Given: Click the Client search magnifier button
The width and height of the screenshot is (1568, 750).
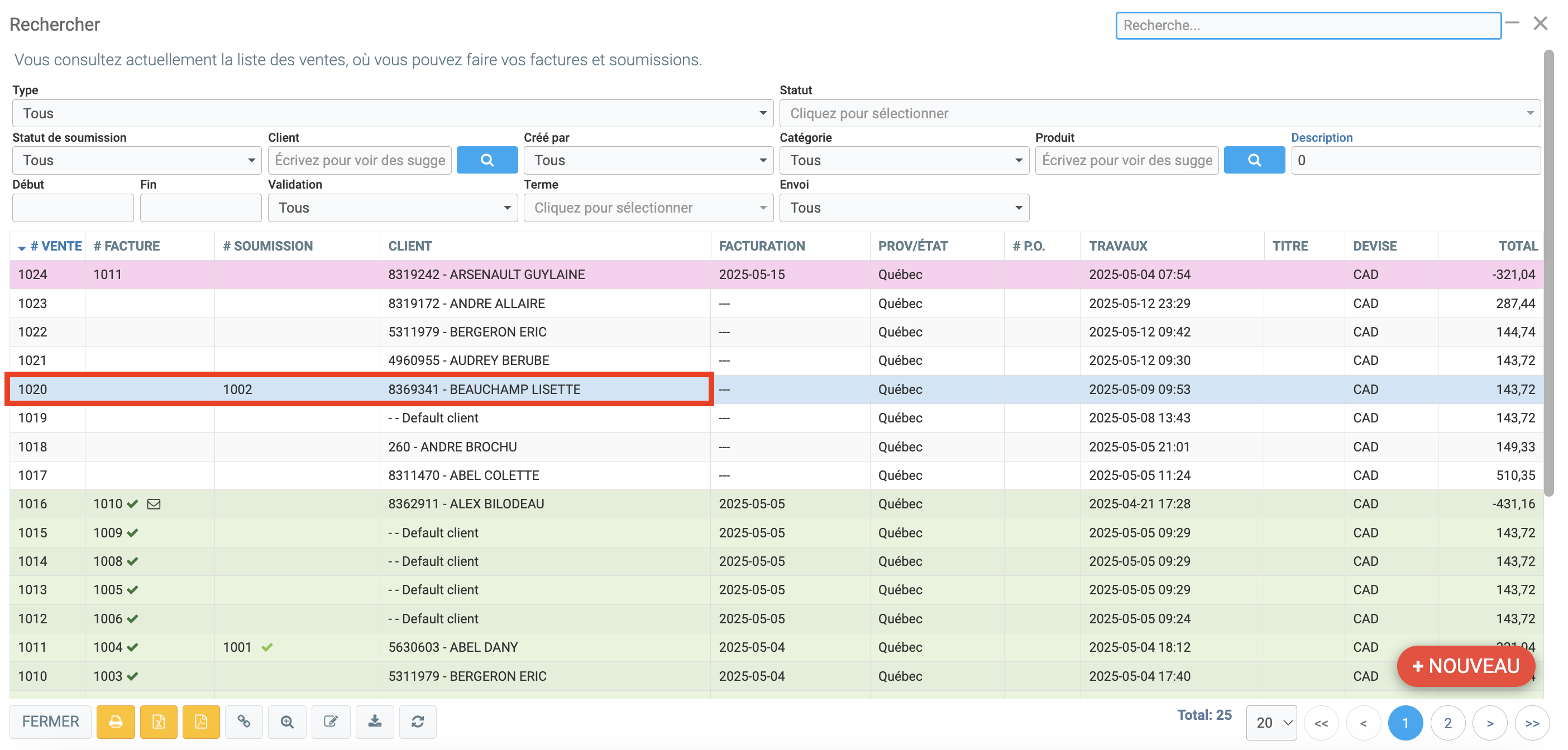Looking at the screenshot, I should [486, 160].
